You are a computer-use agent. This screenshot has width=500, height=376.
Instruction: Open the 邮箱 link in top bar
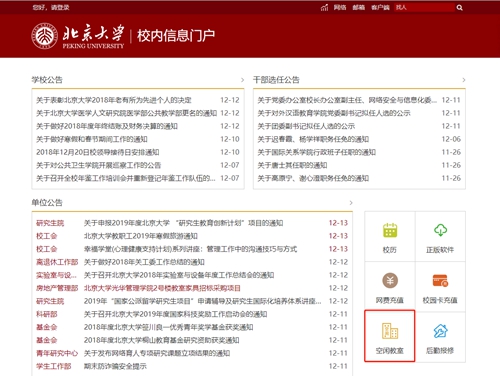tap(359, 7)
